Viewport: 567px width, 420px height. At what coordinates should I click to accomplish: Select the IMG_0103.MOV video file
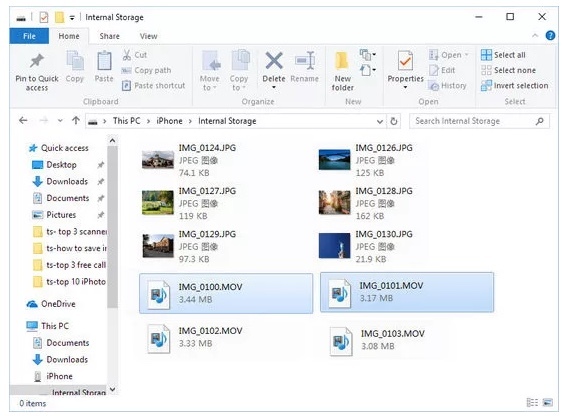click(x=378, y=341)
